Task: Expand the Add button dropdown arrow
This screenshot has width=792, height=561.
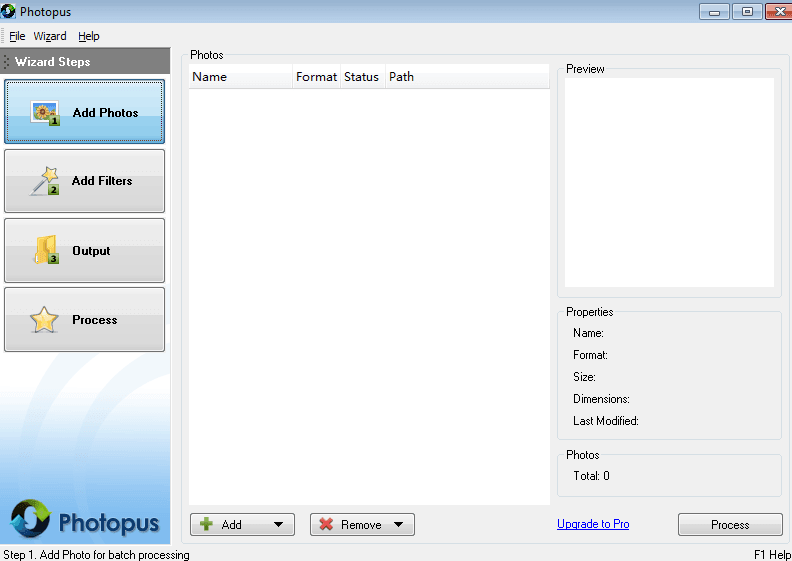Action: tap(278, 525)
